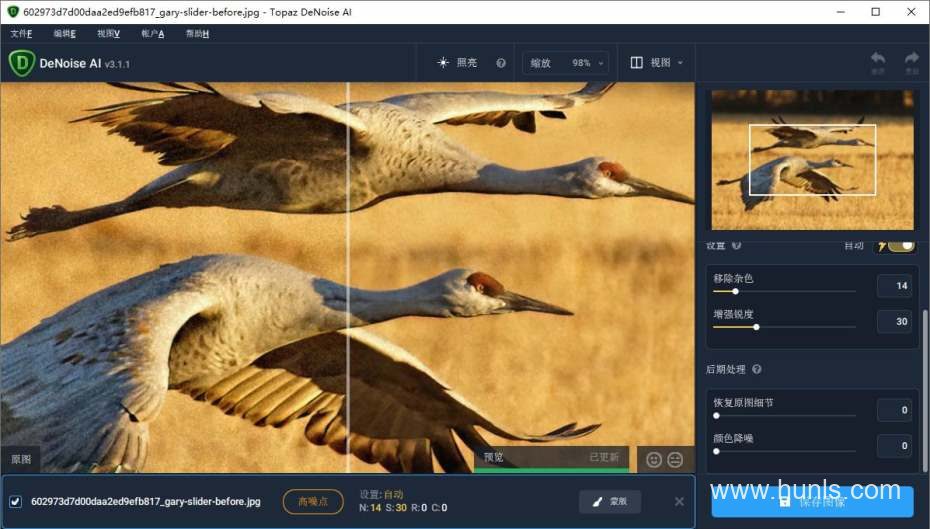
Task: Open the 帮助 menu
Action: 197,34
